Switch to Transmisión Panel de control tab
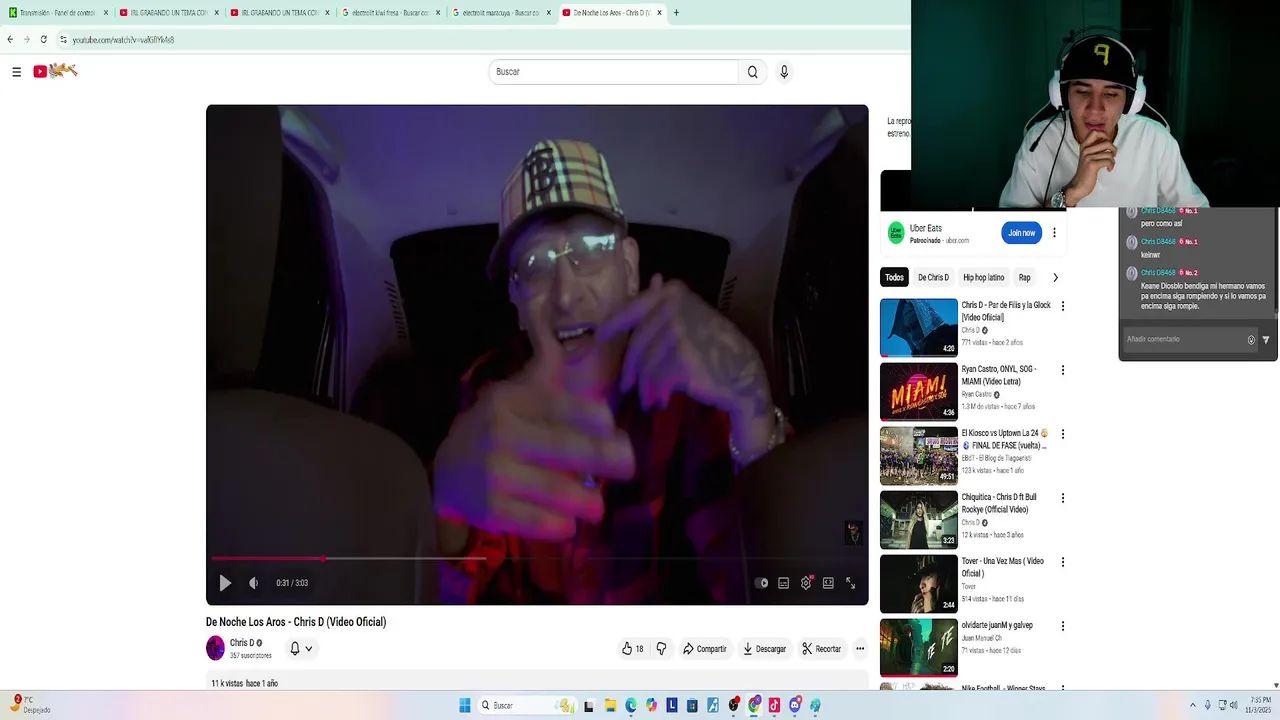Image resolution: width=1280 pixels, height=720 pixels. (x=58, y=13)
